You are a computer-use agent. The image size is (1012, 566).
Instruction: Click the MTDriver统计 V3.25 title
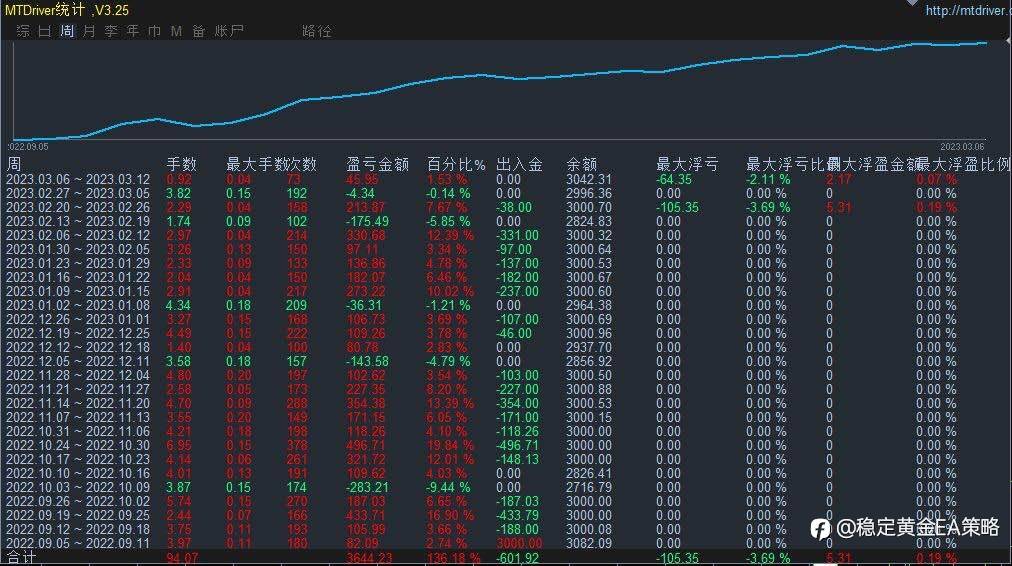(66, 10)
